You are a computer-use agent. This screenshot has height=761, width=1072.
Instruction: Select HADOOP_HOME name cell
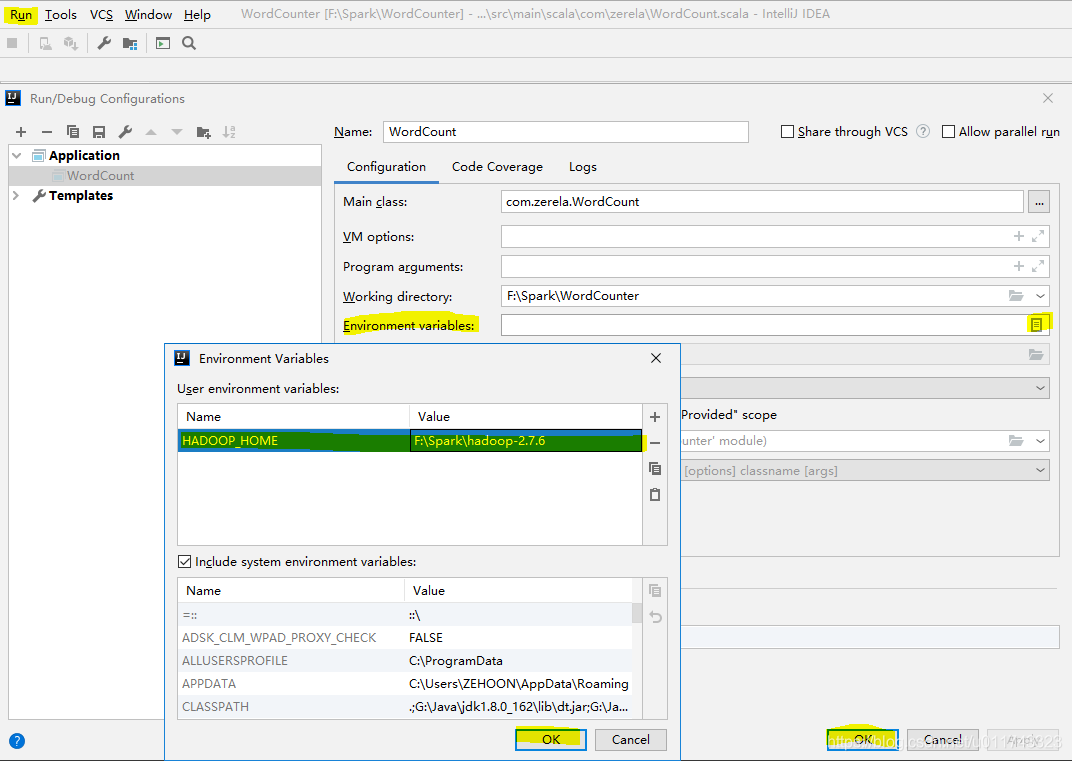(x=293, y=441)
